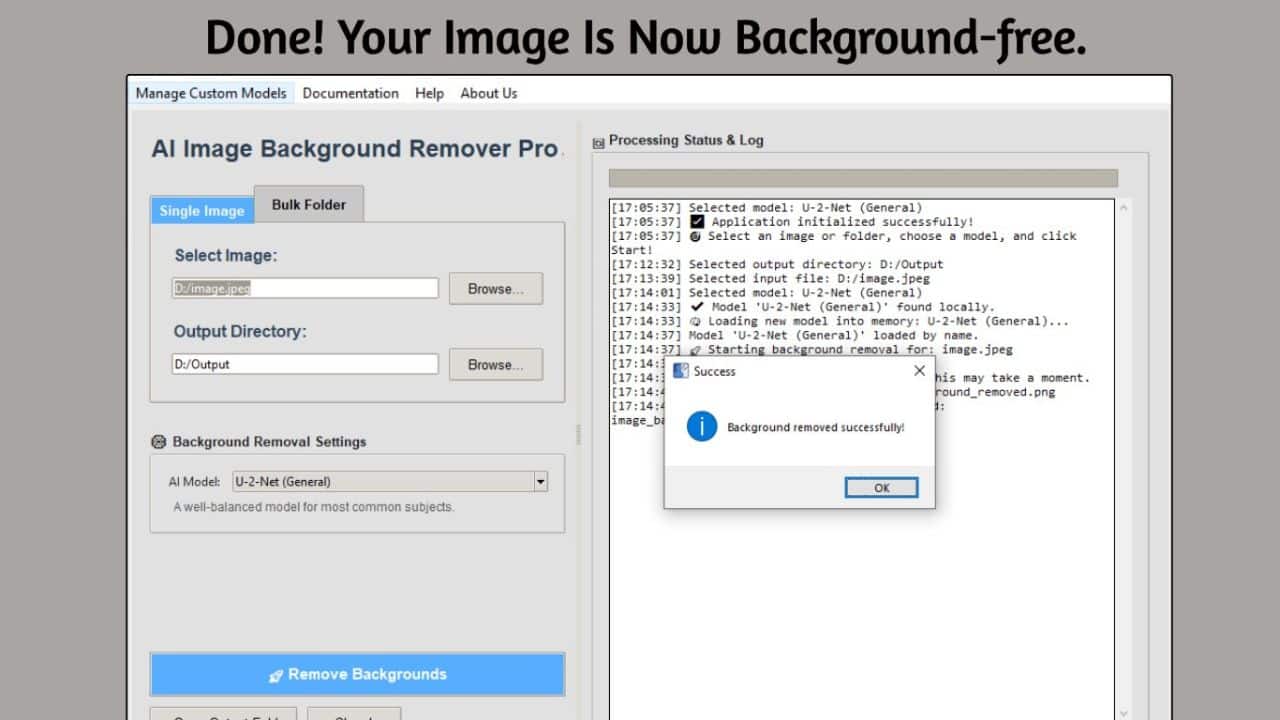Screen dimensions: 1280x720
Task: Click the Success dialog title bar icon
Action: point(681,371)
